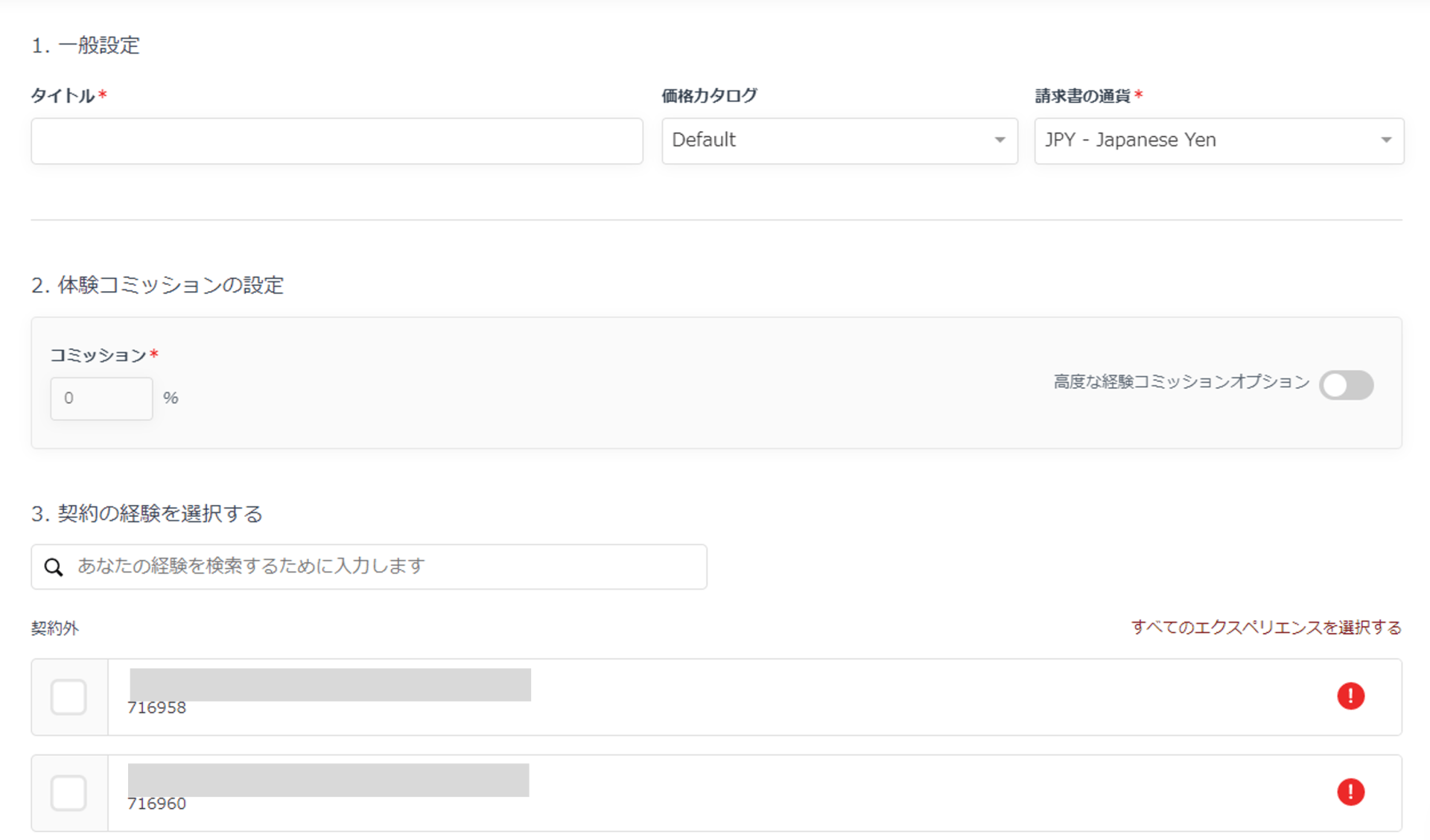The width and height of the screenshot is (1430, 840).
Task: Click the 高度な経験コミッションオプション label text
Action: (1180, 382)
